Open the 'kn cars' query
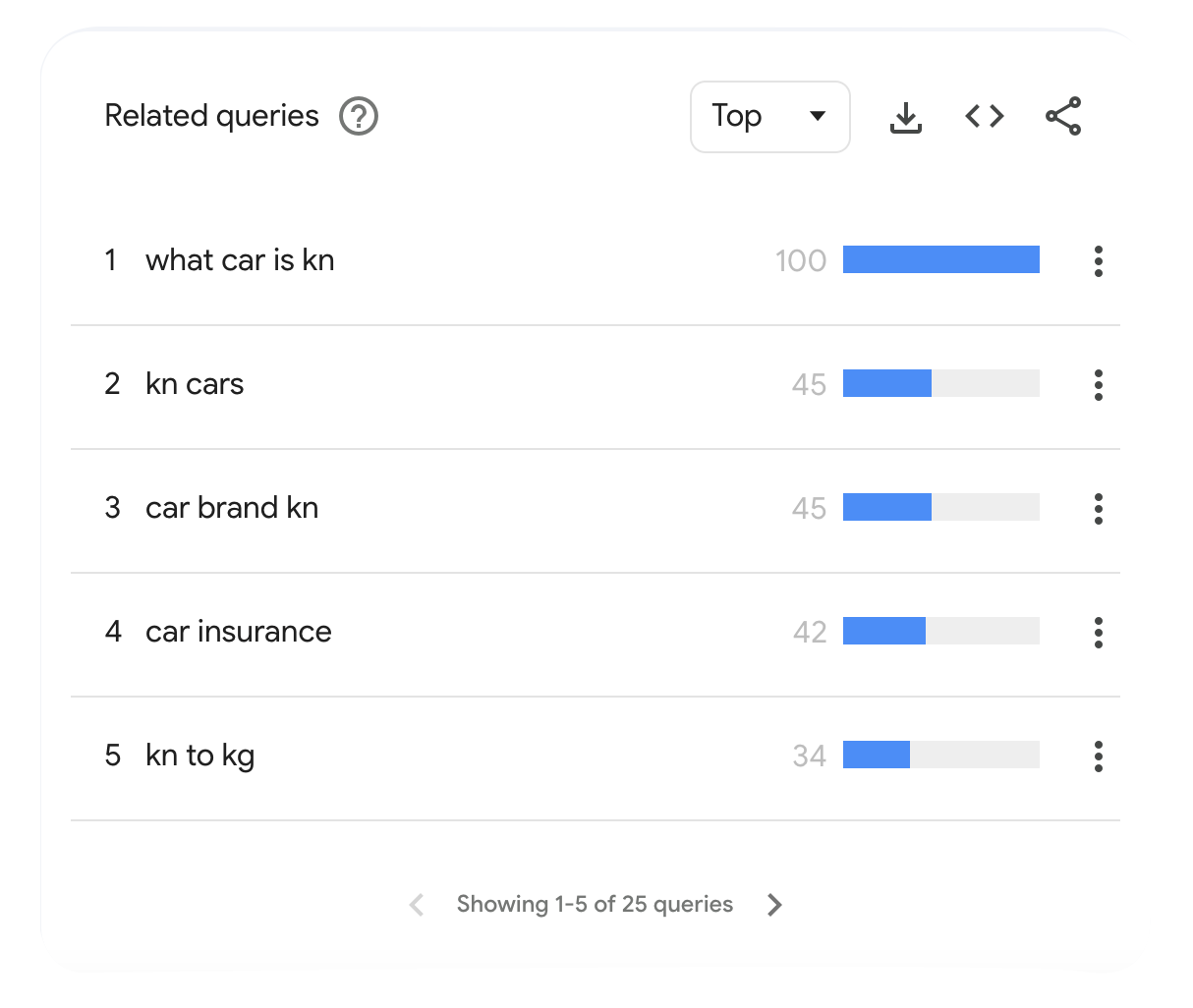 click(195, 384)
